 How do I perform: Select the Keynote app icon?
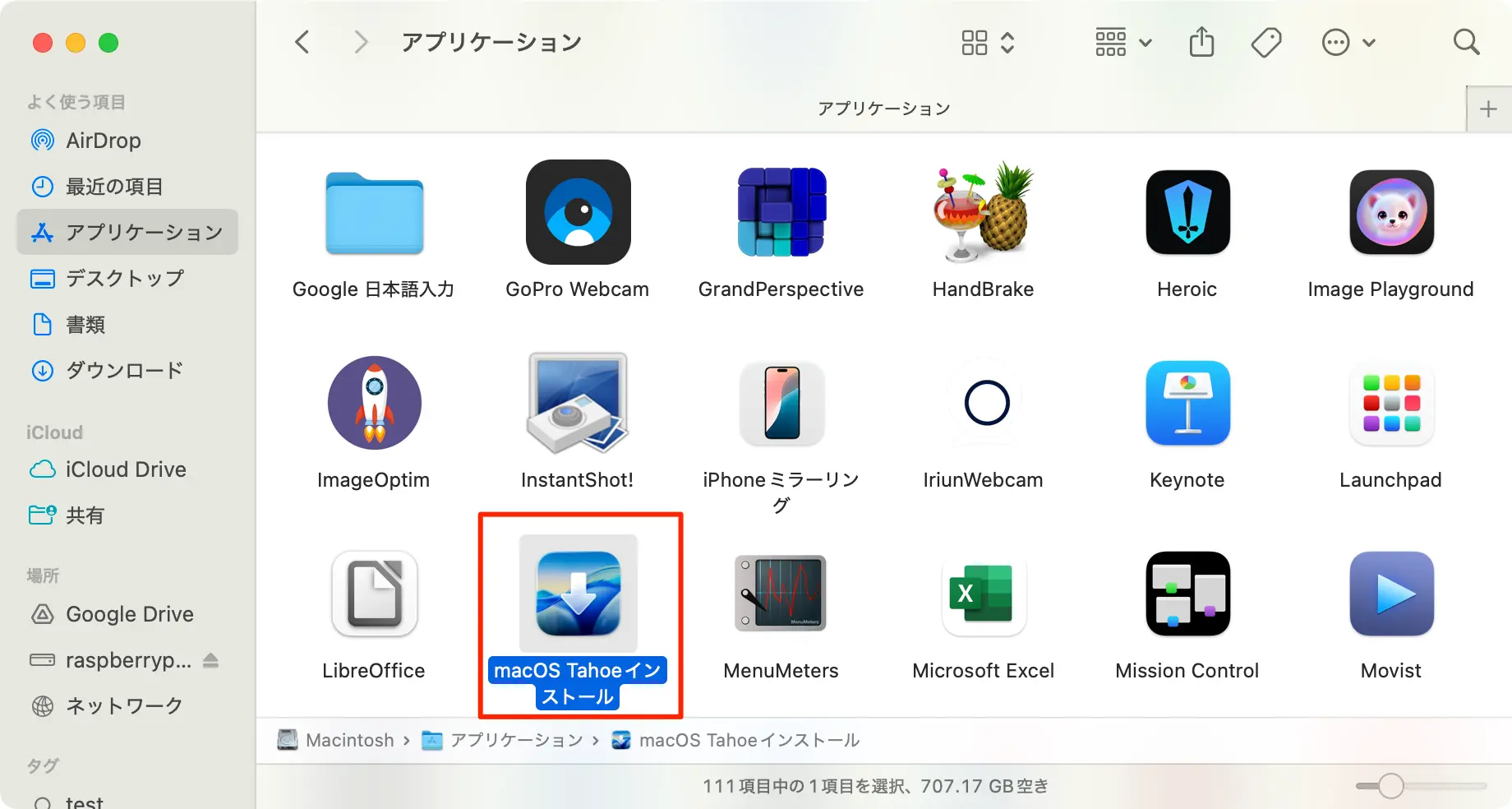(x=1187, y=403)
